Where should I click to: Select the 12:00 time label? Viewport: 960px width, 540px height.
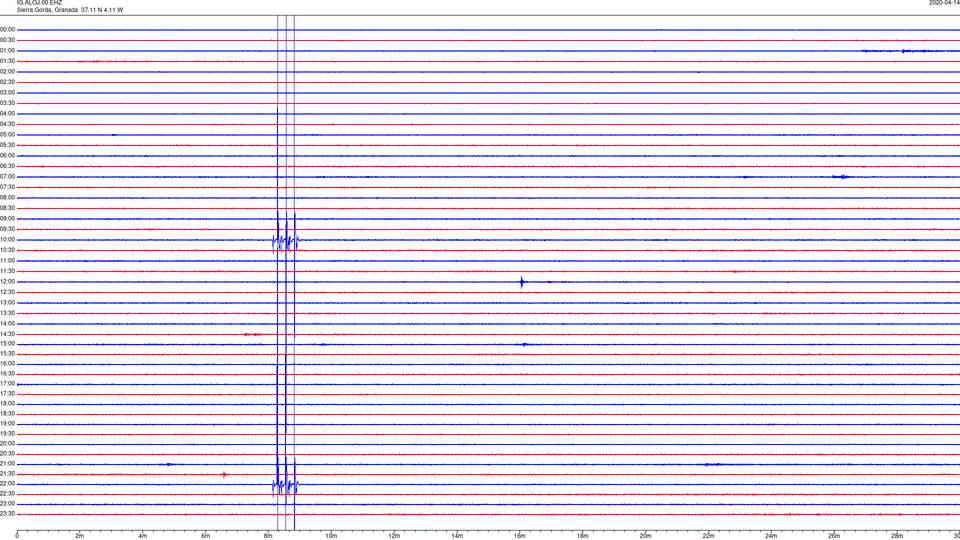pyautogui.click(x=7, y=282)
